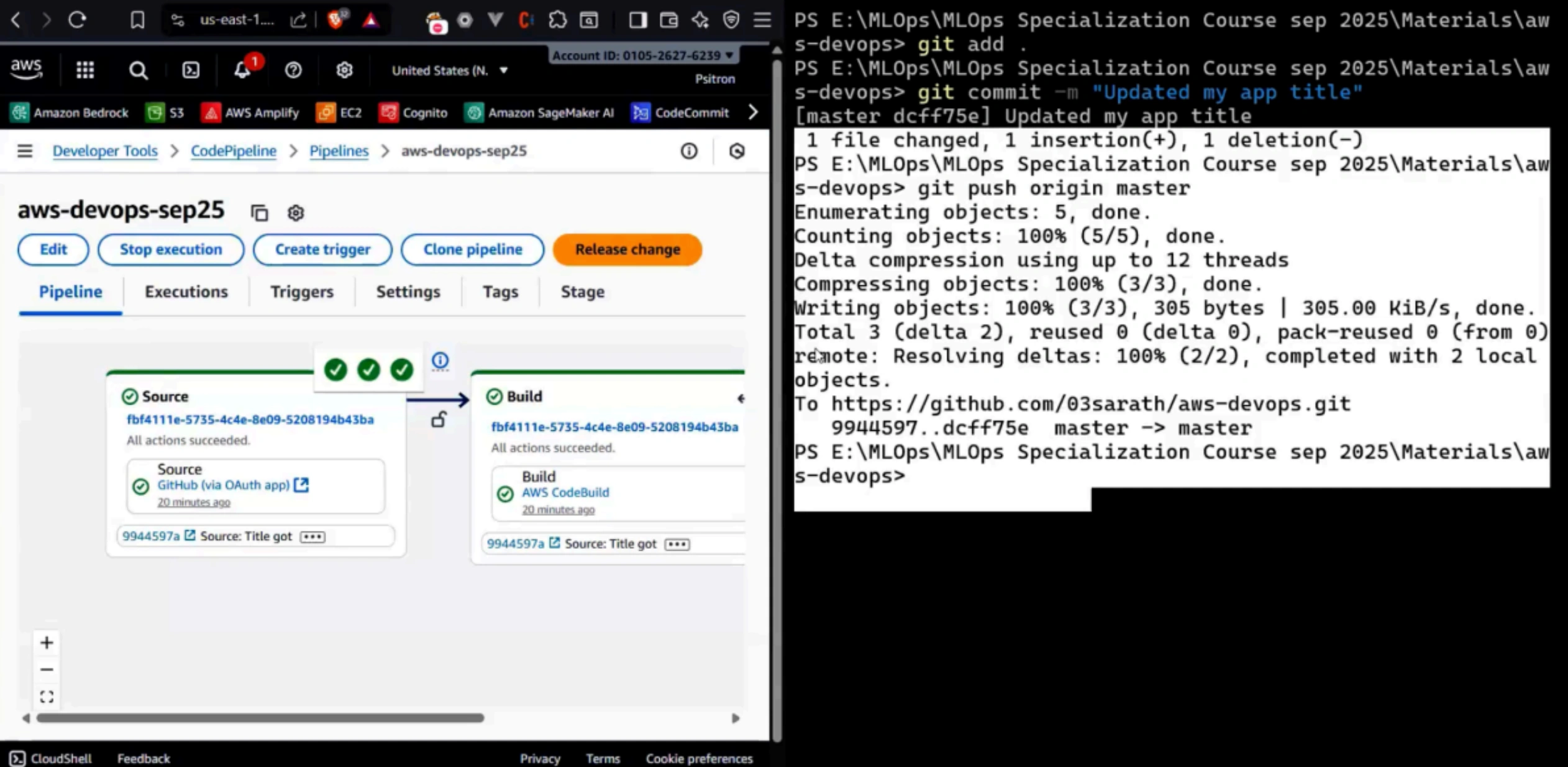This screenshot has width=1568, height=767.
Task: Open Cognito favorite shortcut
Action: pos(414,113)
